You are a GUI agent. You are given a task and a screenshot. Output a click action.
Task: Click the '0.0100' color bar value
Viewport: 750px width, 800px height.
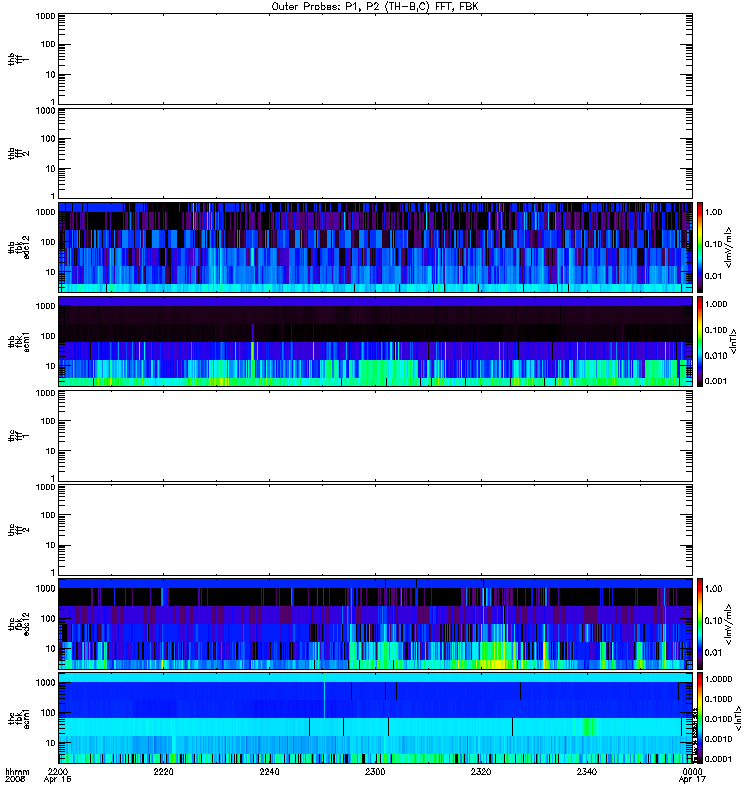coord(718,719)
